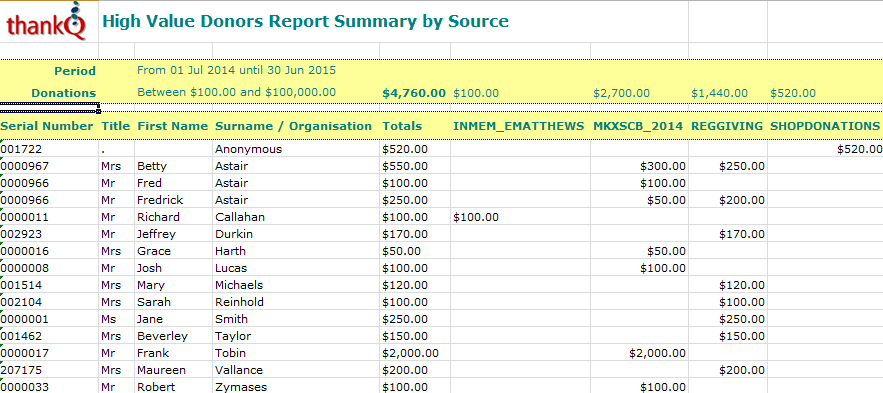Click the $4,760.00 grand total cell

tap(414, 93)
